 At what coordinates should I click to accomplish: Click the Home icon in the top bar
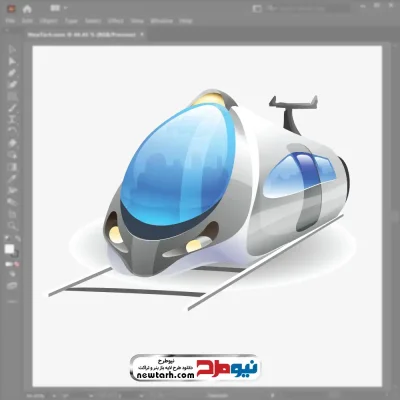pyautogui.click(x=27, y=9)
